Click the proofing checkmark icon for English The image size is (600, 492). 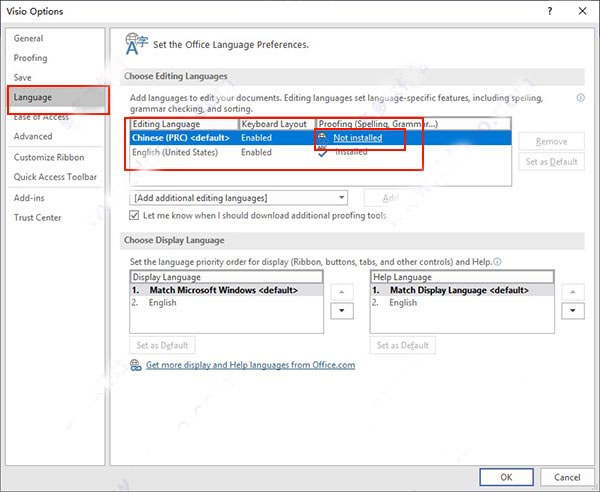tap(323, 152)
